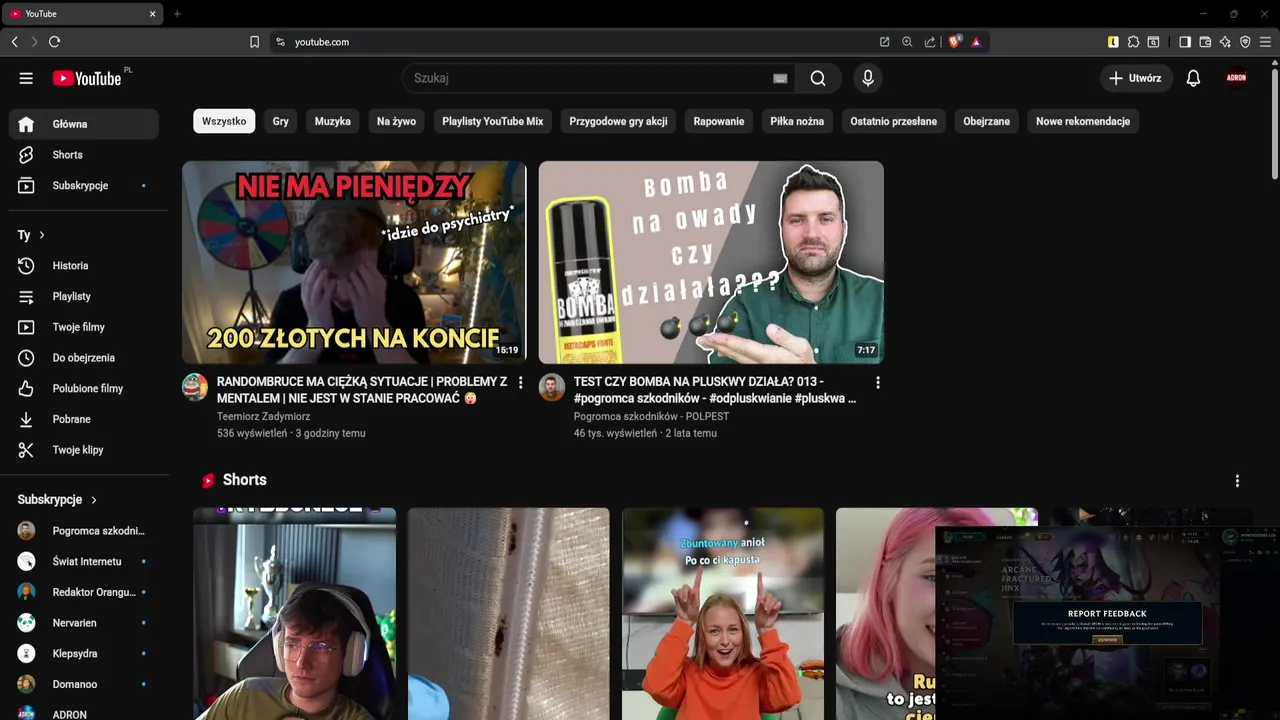Open Świat Internetu subscription

point(84,562)
